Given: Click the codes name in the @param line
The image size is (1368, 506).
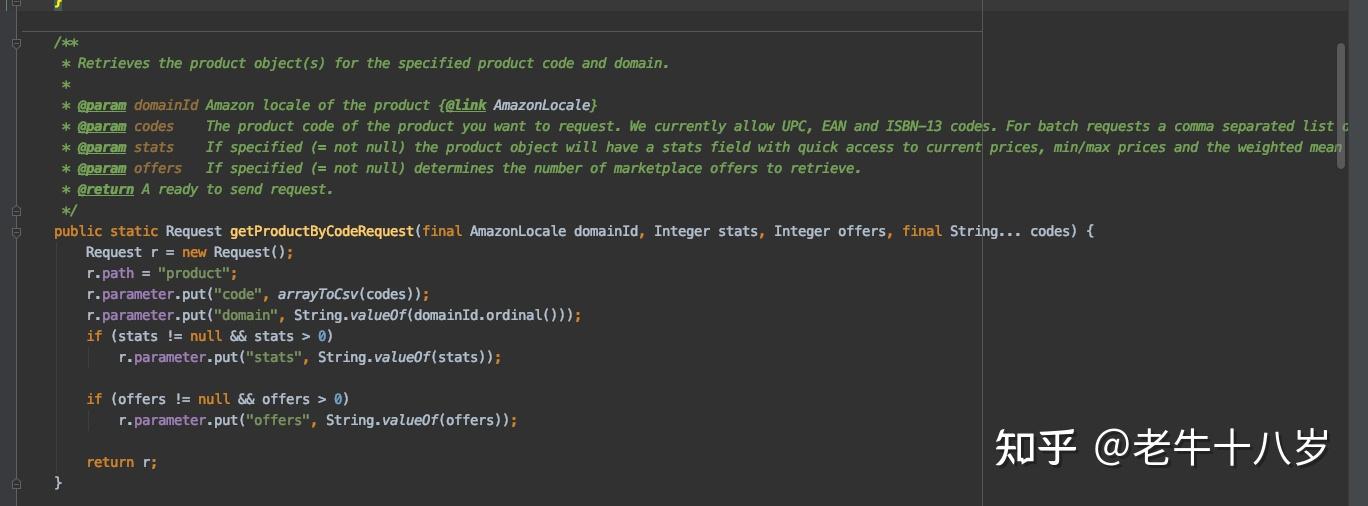Looking at the screenshot, I should (154, 126).
